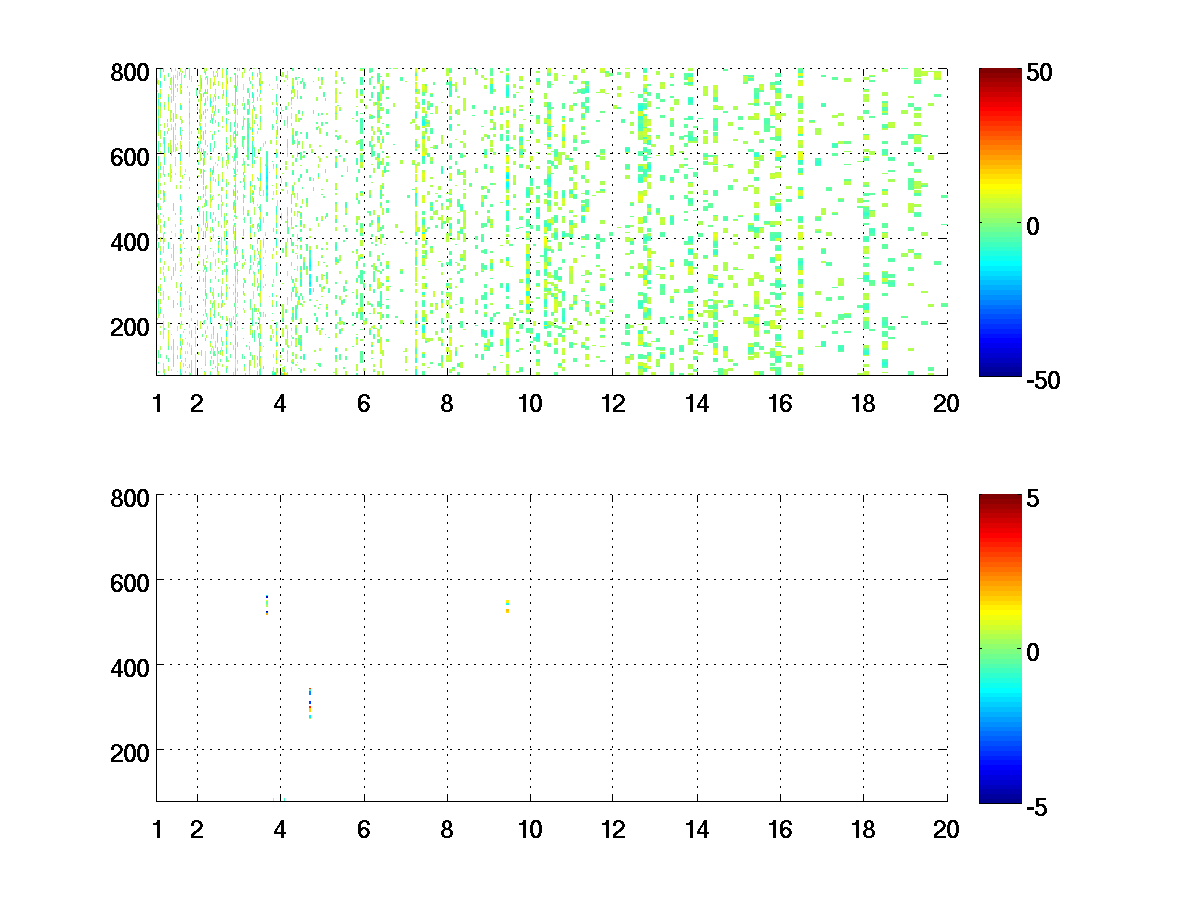
Task: Click the x-axis tick label '10' under the upper plot
Action: [x=529, y=404]
